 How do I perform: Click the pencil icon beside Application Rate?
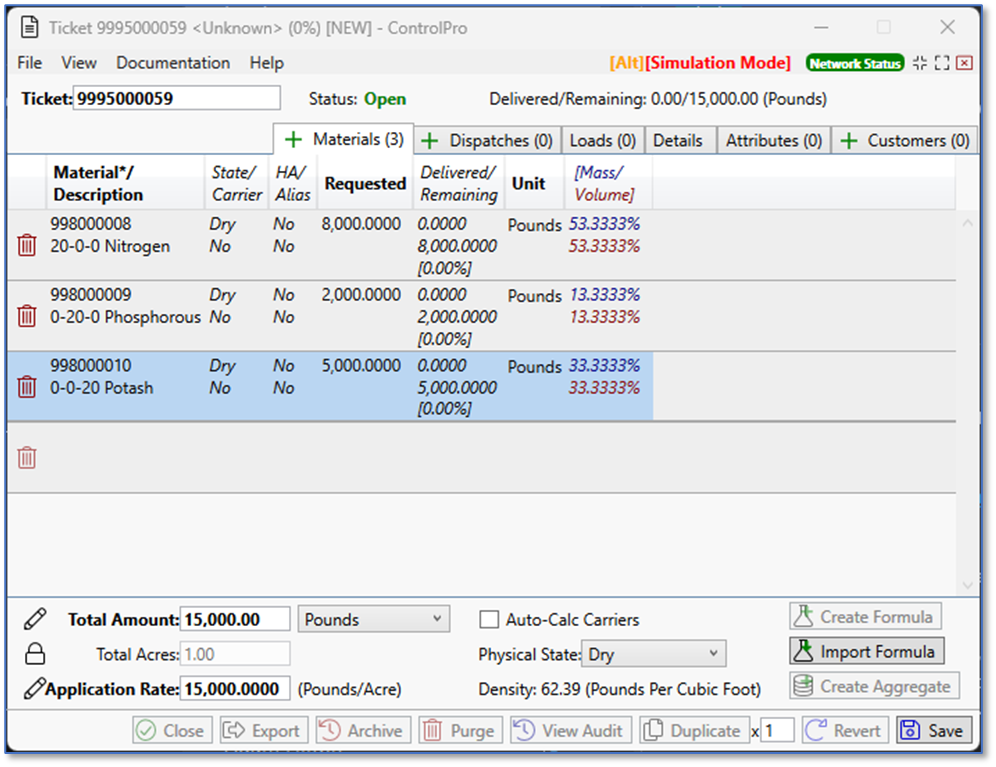tap(34, 688)
